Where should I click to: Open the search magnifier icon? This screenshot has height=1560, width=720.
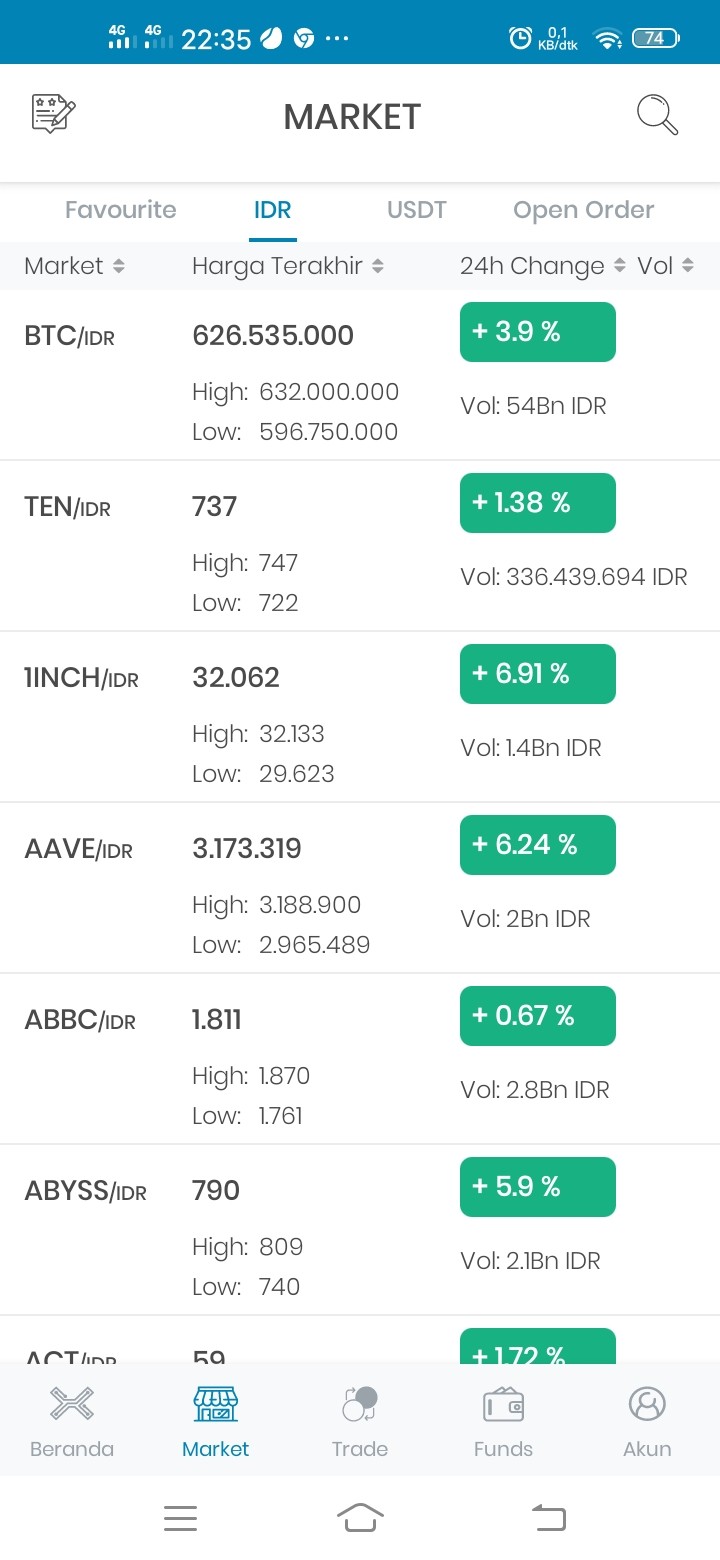(658, 115)
